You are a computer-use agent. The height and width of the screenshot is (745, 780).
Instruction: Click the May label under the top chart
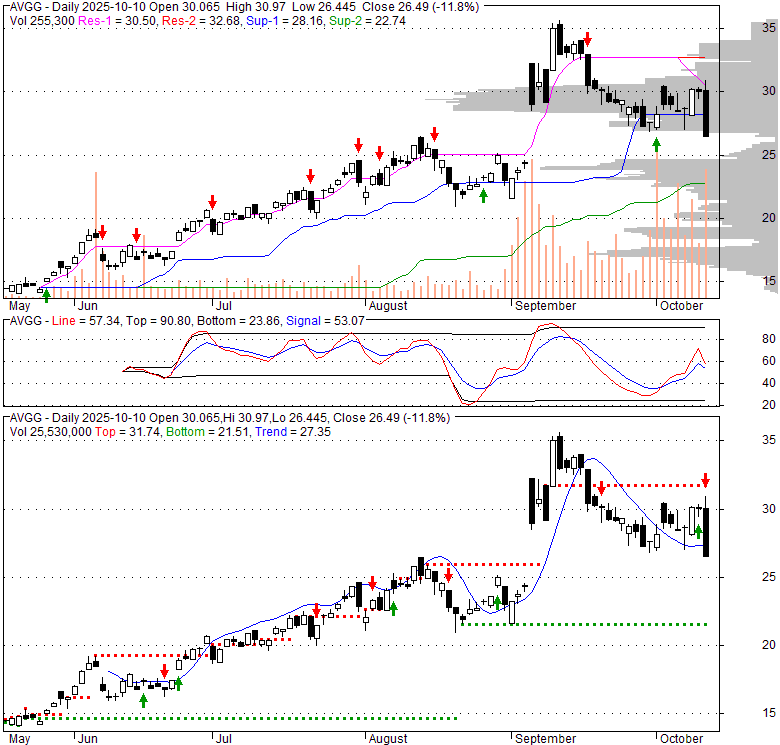tap(20, 306)
